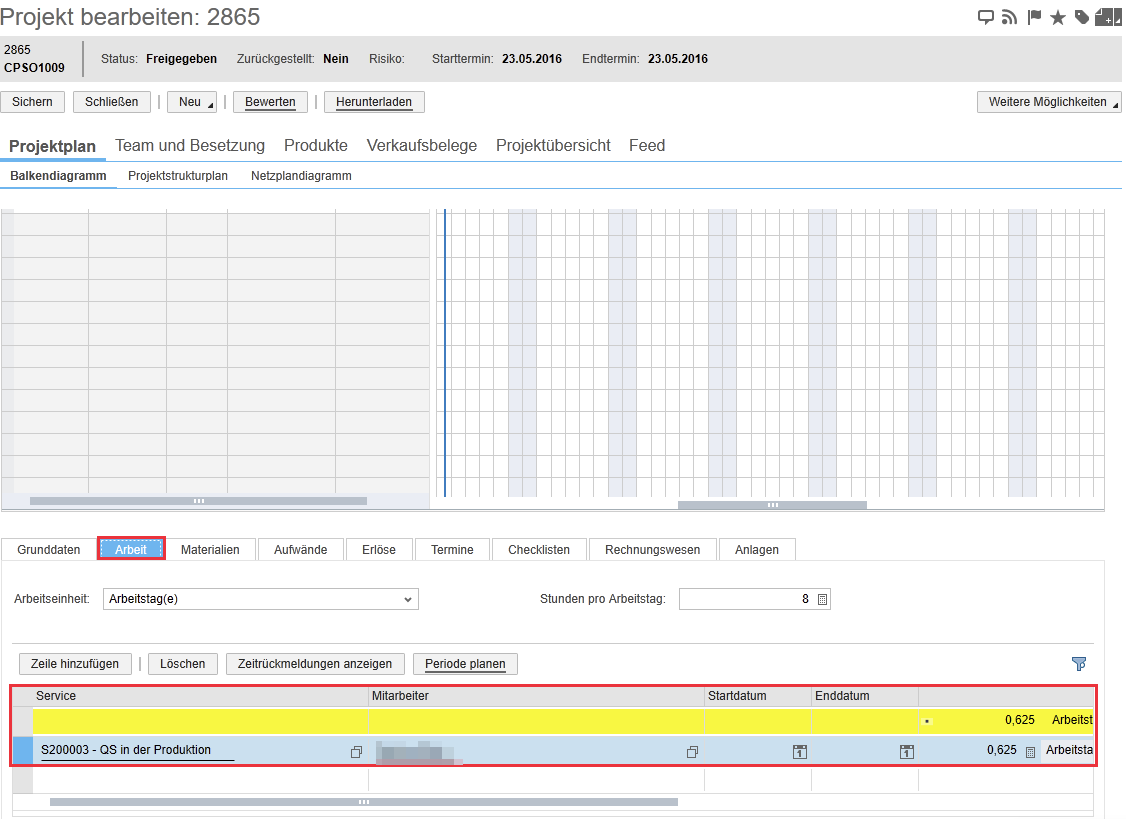Click 0,625 value in yellow summary row
The width and height of the screenshot is (1126, 819).
1020,720
